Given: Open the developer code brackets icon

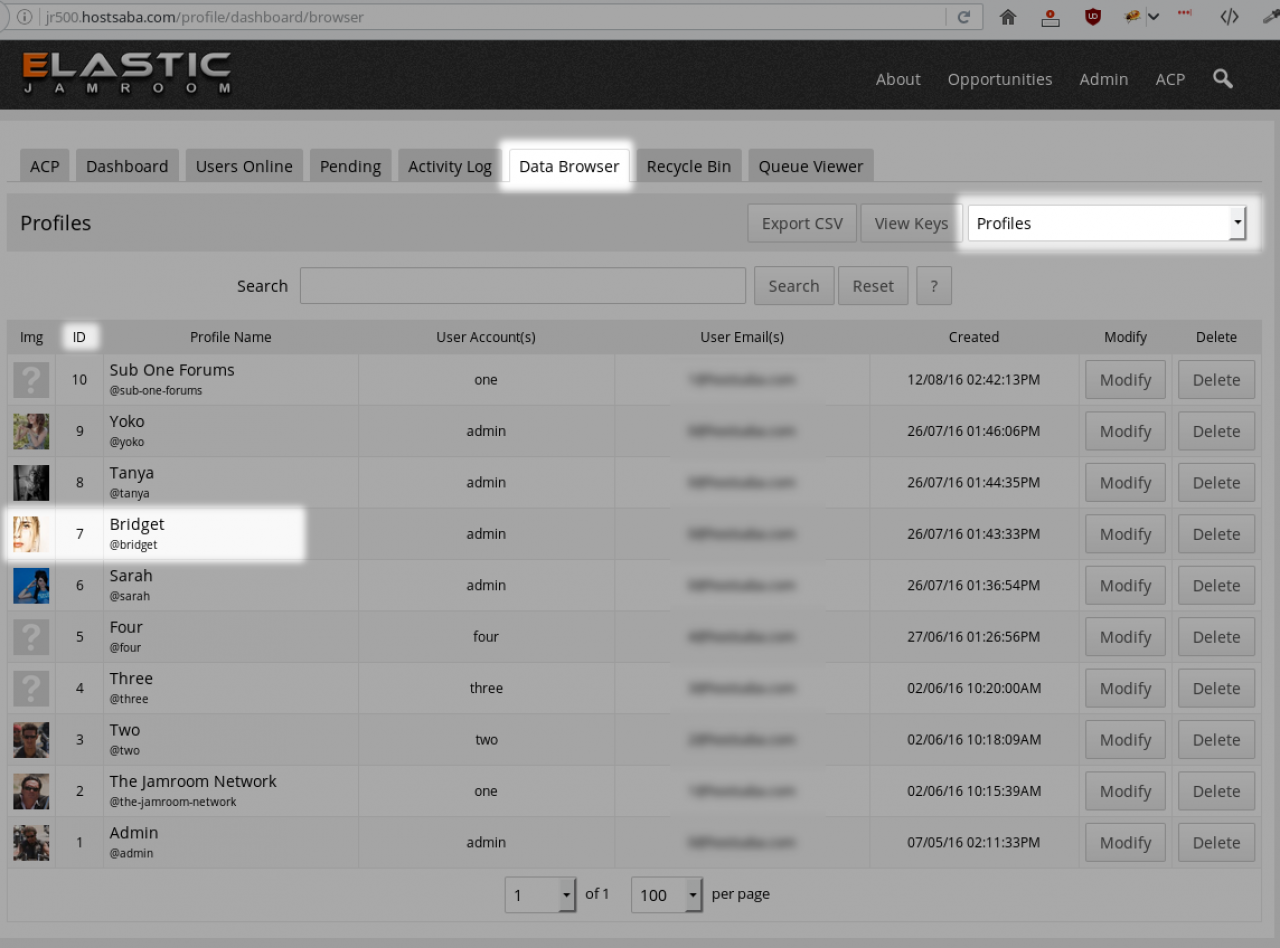Looking at the screenshot, I should (1229, 17).
